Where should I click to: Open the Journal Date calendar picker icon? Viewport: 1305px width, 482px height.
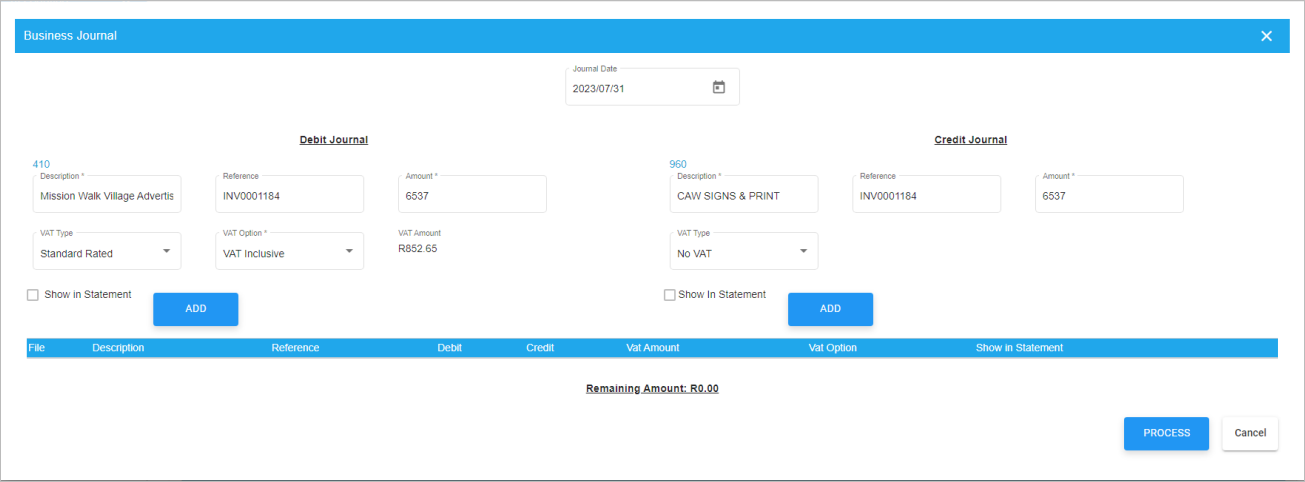[x=718, y=88]
